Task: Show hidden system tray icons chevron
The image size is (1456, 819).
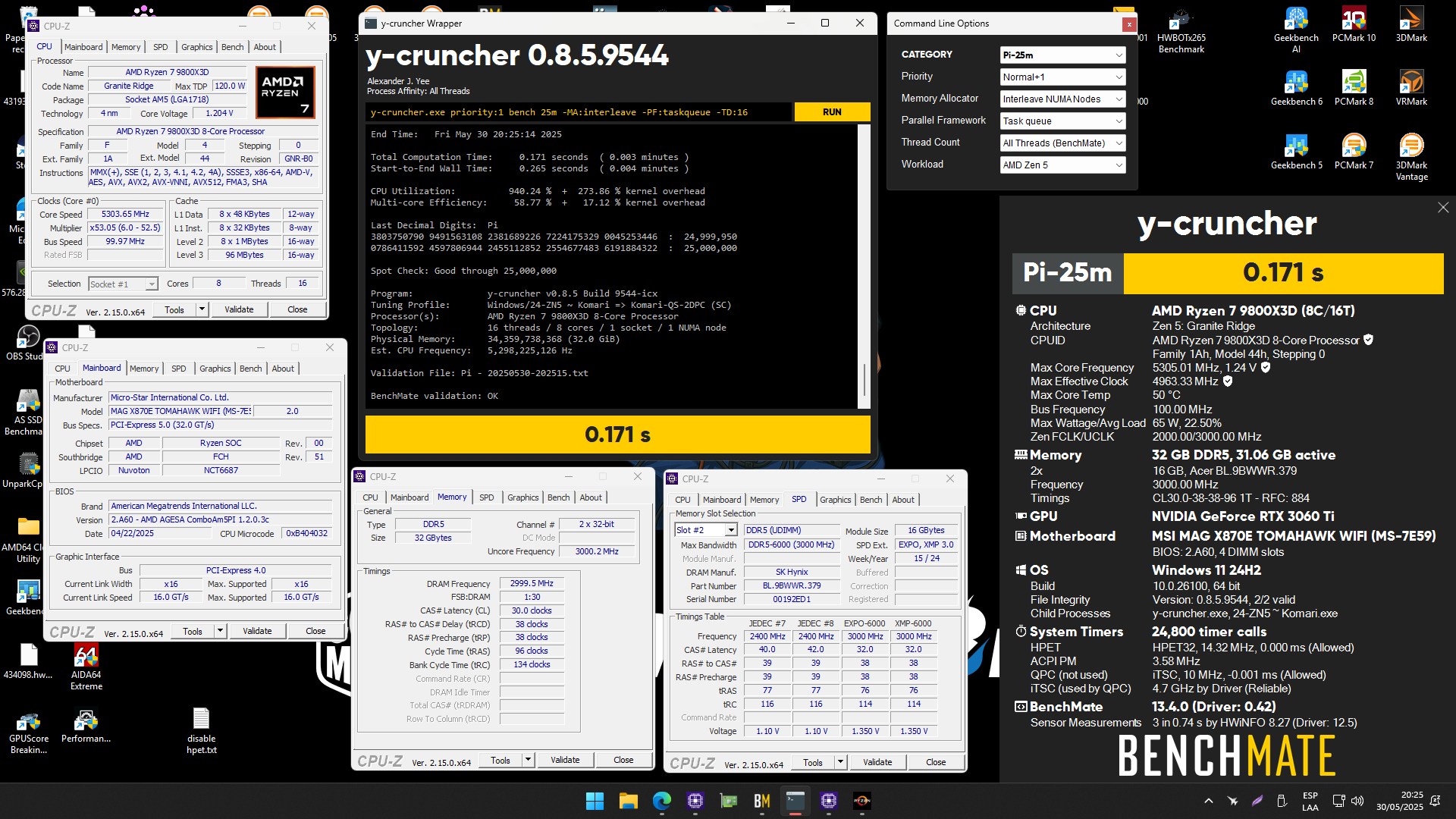Action: click(x=1209, y=801)
